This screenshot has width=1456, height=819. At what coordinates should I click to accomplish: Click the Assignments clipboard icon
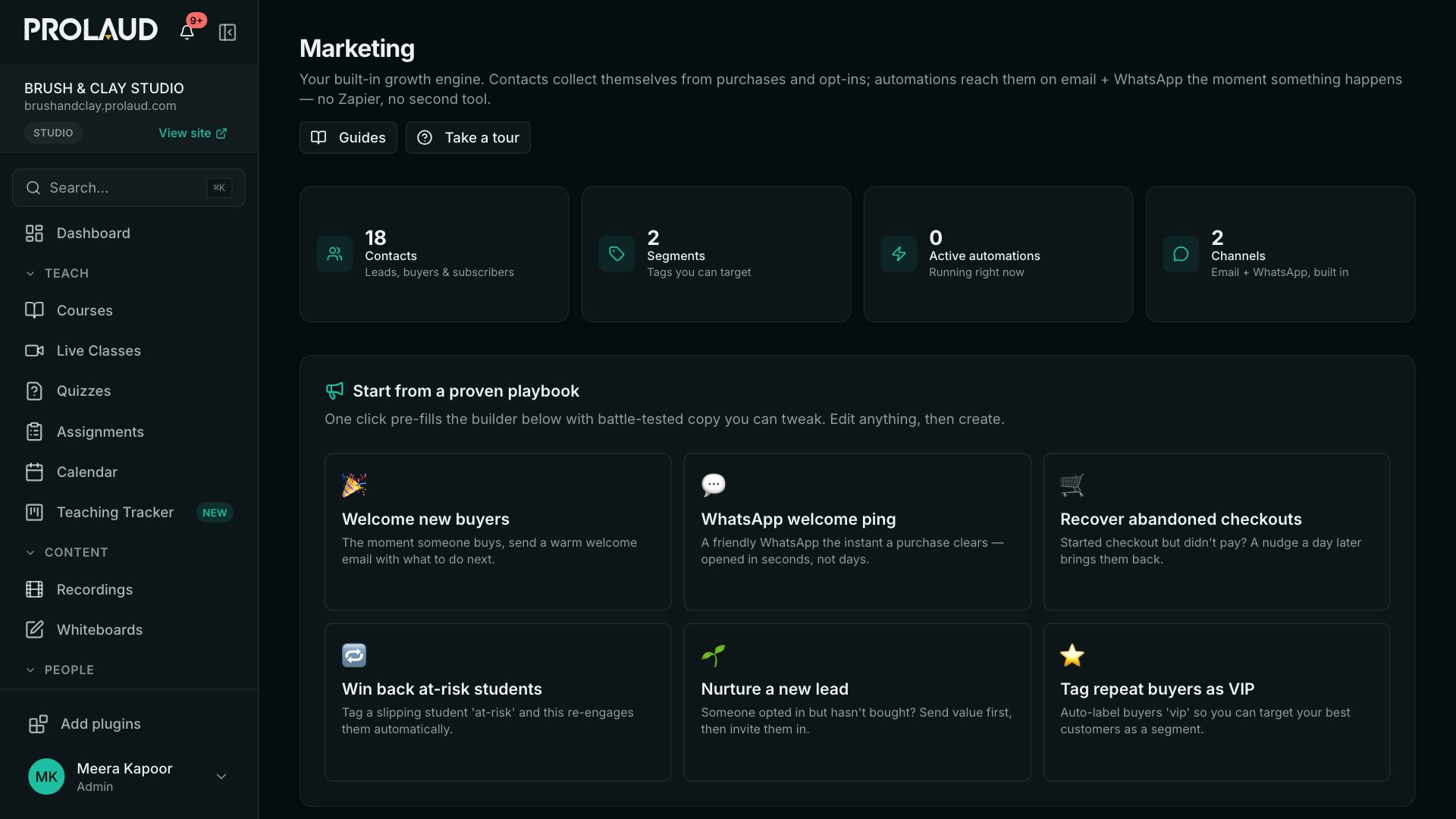point(34,431)
